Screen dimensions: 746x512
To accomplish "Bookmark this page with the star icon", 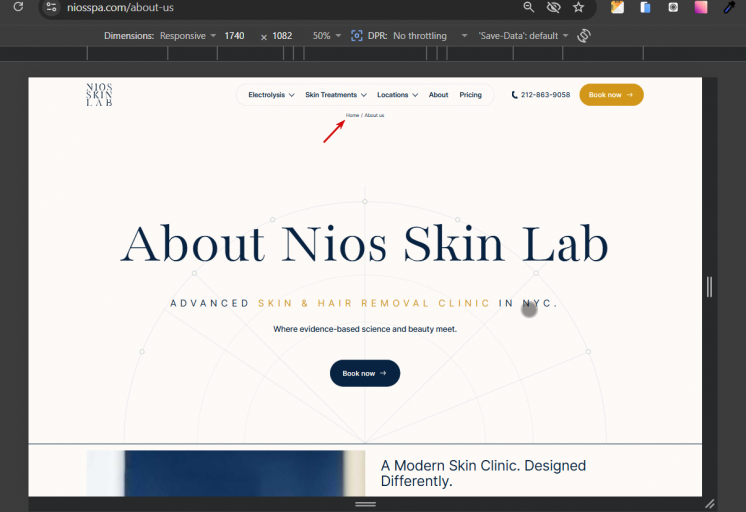I will coord(578,7).
